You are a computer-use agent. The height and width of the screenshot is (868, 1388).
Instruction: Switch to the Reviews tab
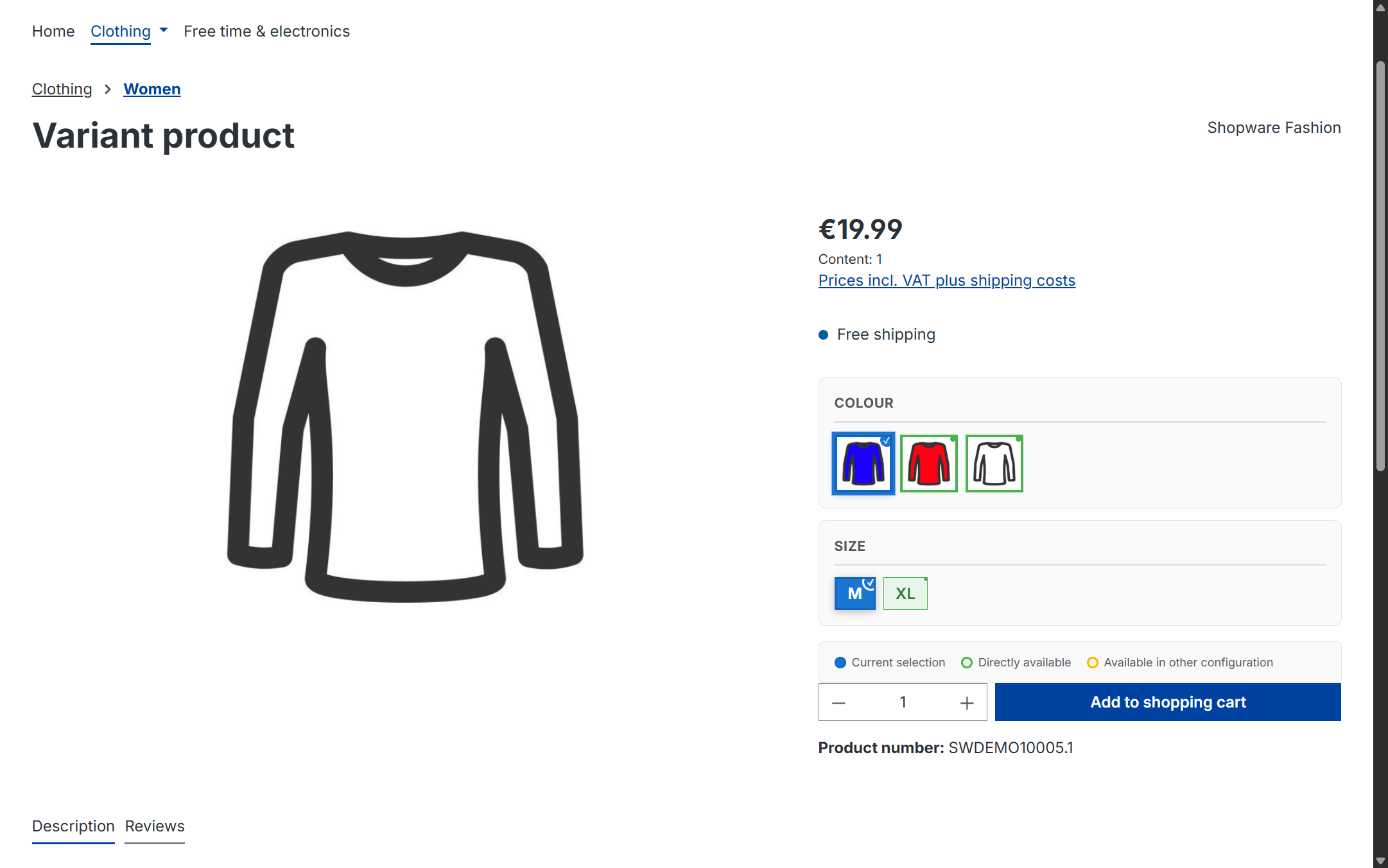(154, 826)
